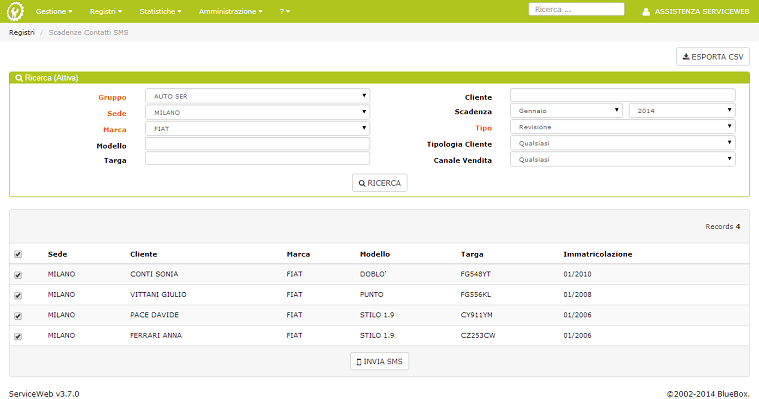Click the Scadenze Contatti SMS breadcrumb text

click(88, 32)
